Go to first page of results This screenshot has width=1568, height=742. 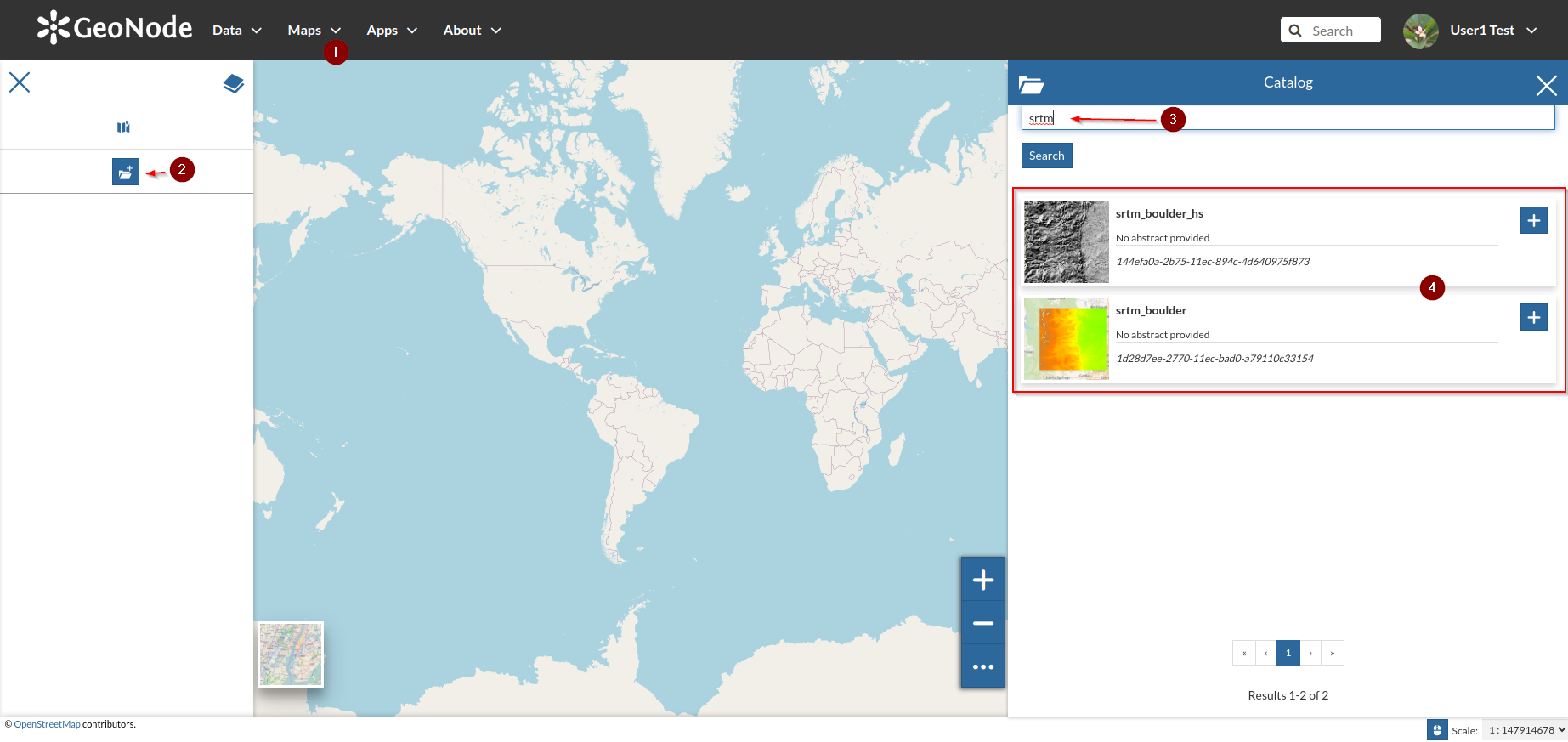tap(1243, 653)
